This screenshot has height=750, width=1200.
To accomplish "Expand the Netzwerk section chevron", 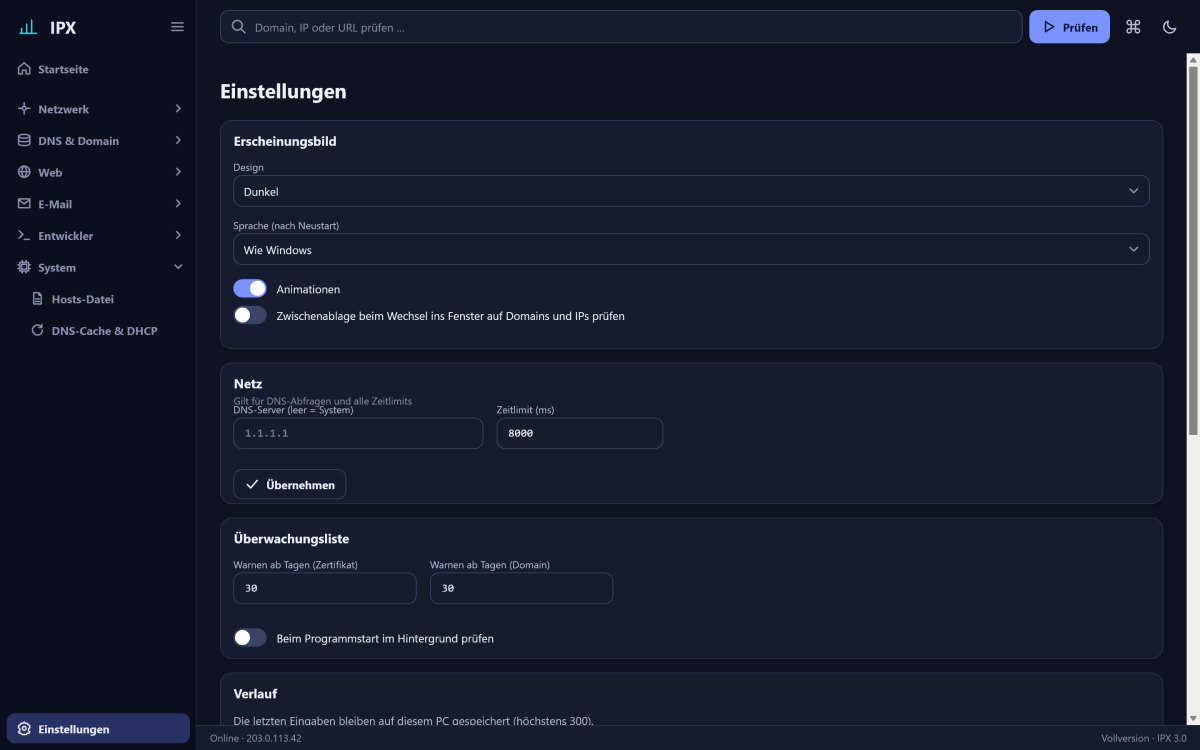I will pos(178,109).
